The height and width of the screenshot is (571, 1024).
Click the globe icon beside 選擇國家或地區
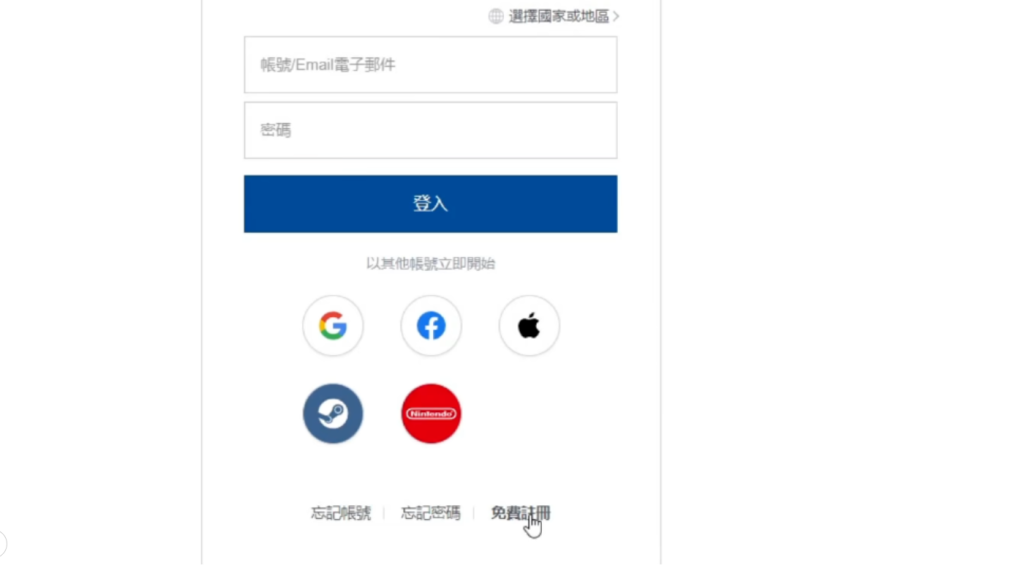[x=496, y=16]
